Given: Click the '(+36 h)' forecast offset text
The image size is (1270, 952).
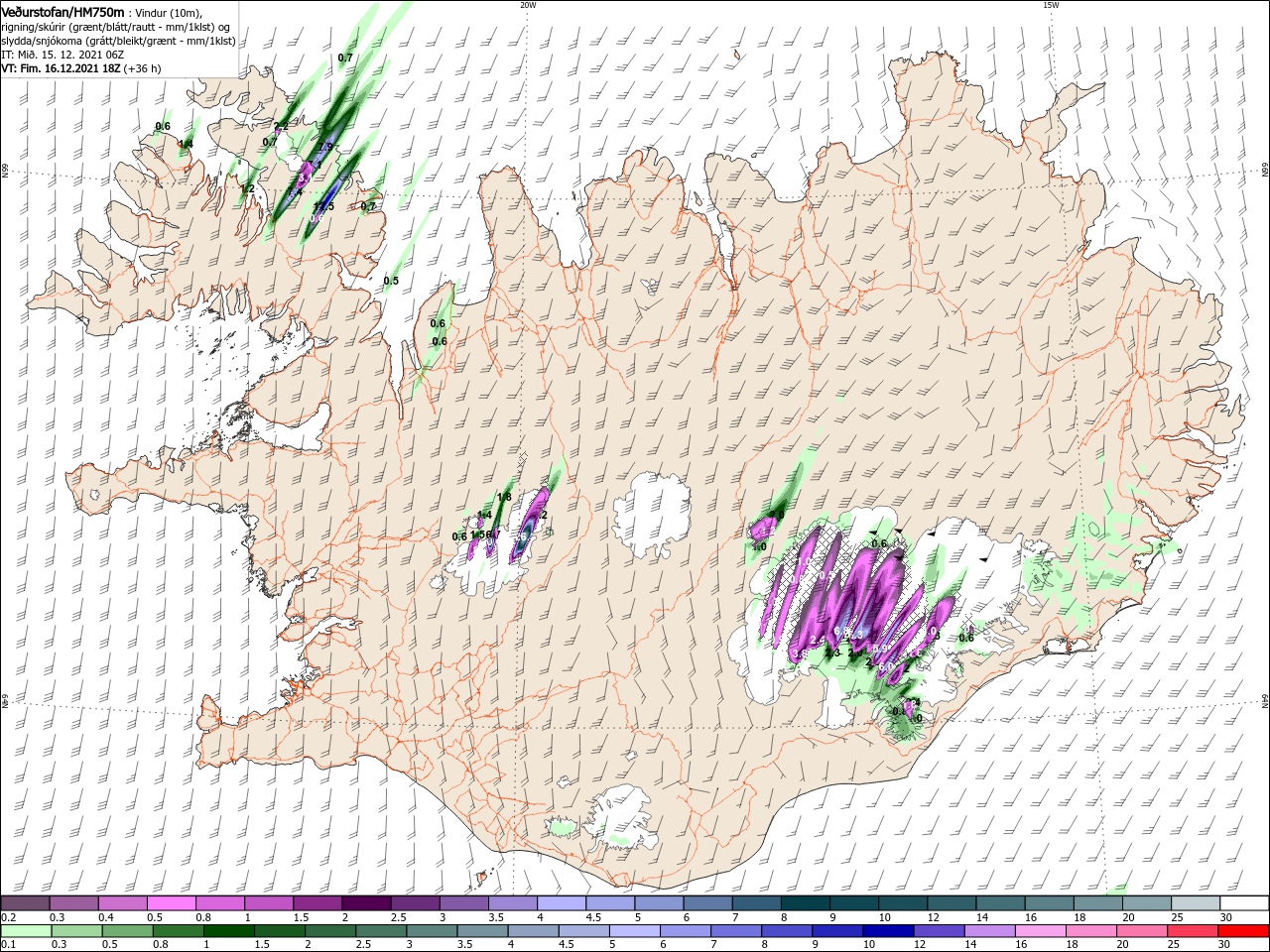Looking at the screenshot, I should (142, 68).
